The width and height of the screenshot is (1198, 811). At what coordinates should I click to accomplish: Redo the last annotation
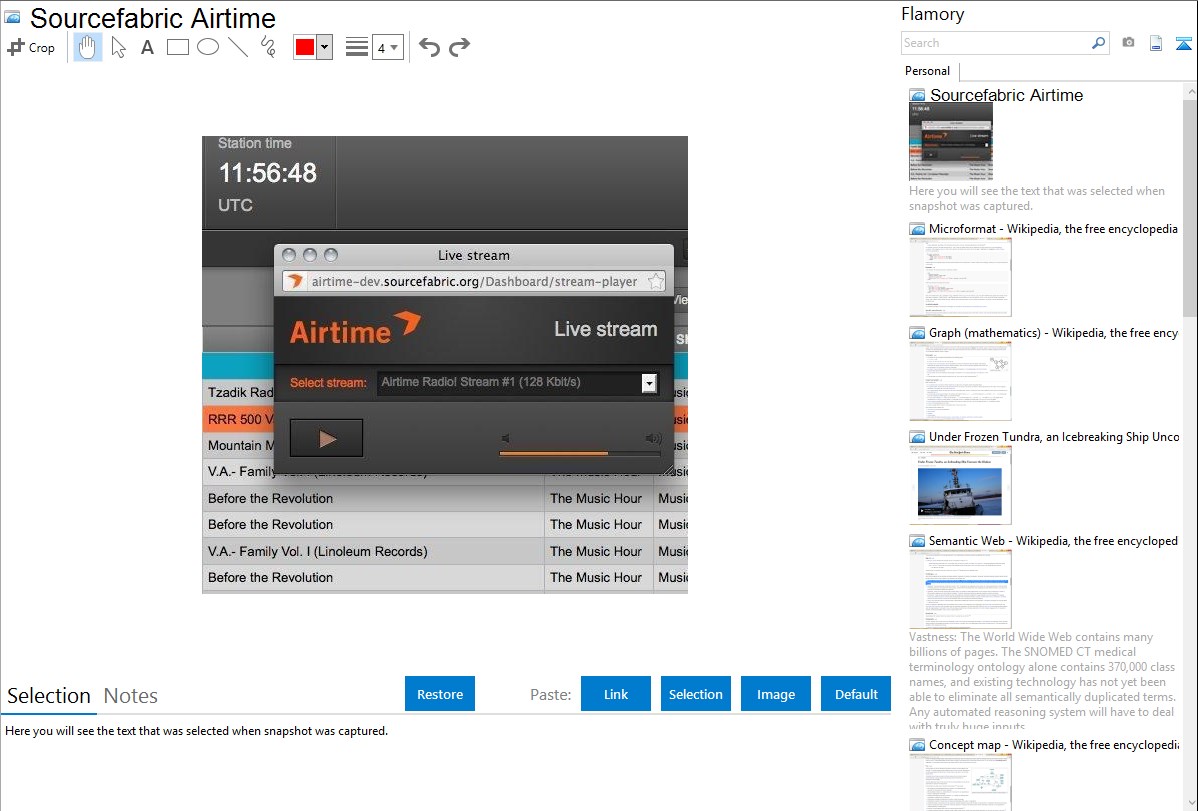(x=459, y=47)
